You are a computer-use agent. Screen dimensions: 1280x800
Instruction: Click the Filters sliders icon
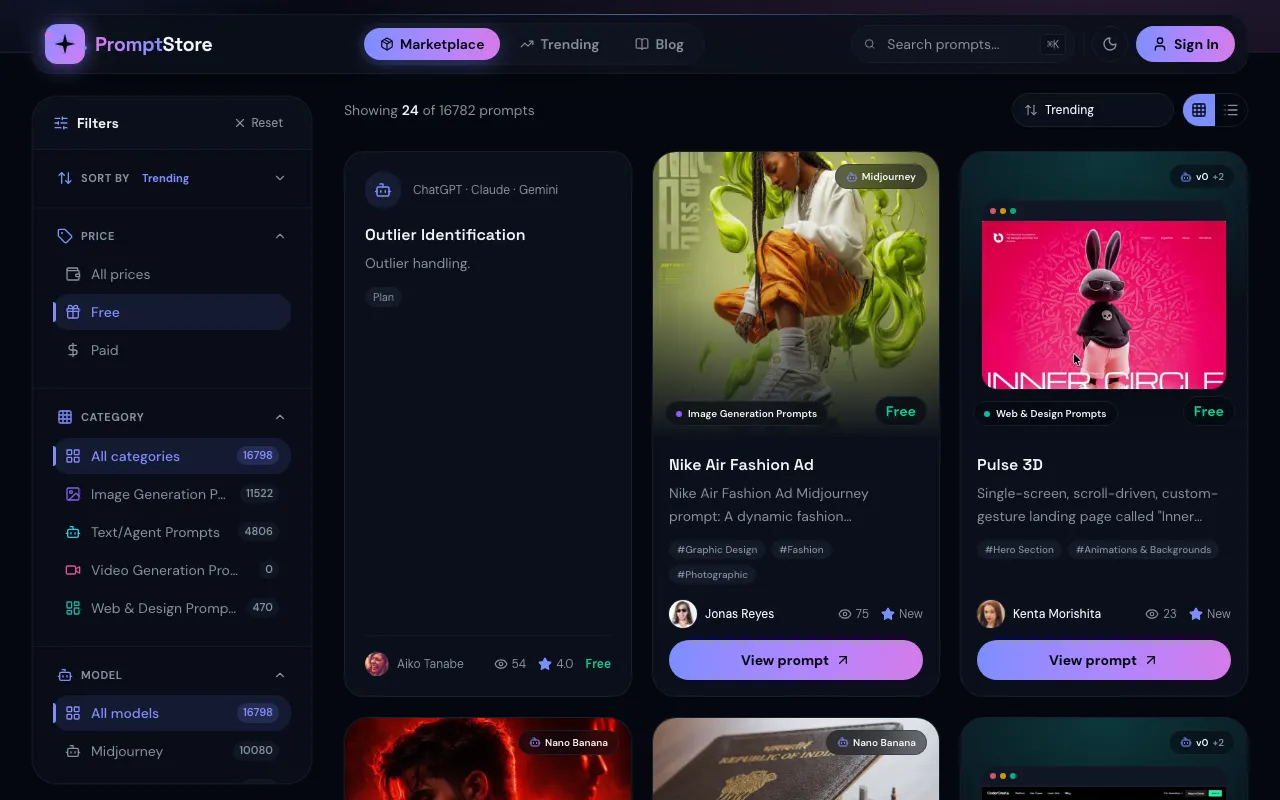(x=61, y=123)
